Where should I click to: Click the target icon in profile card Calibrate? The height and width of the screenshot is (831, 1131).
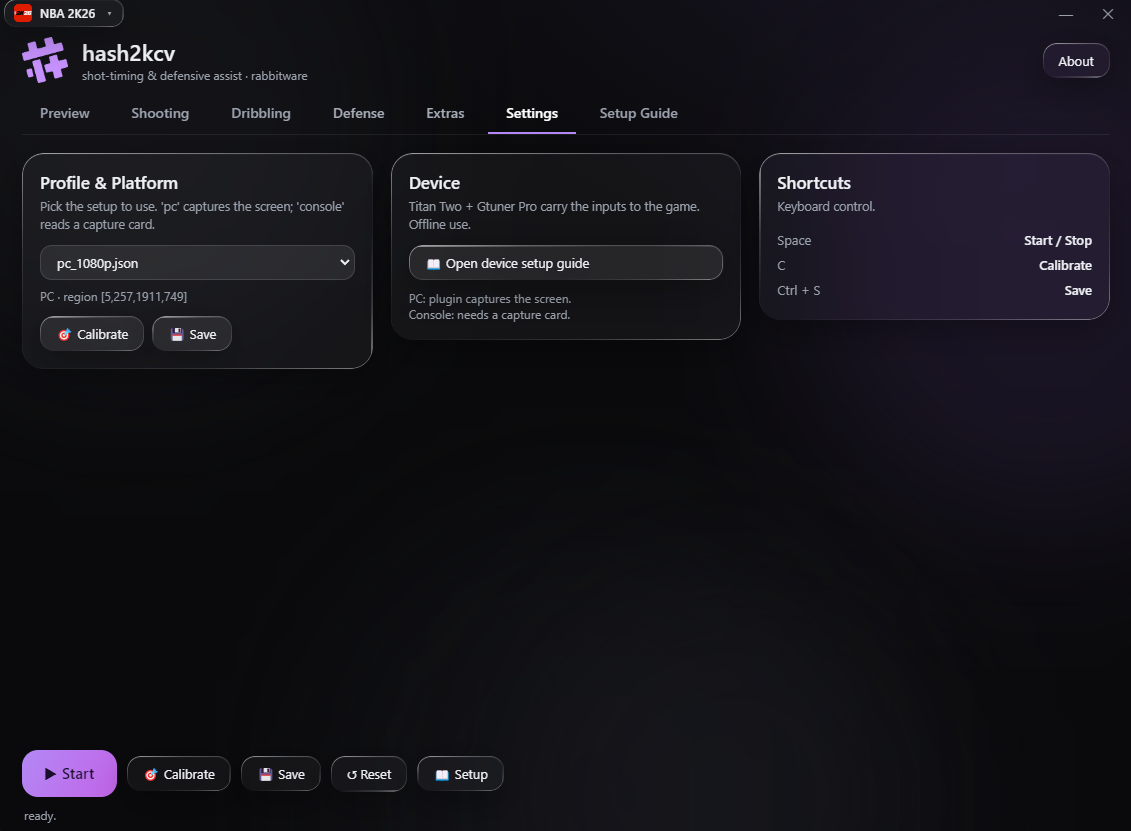pos(64,335)
